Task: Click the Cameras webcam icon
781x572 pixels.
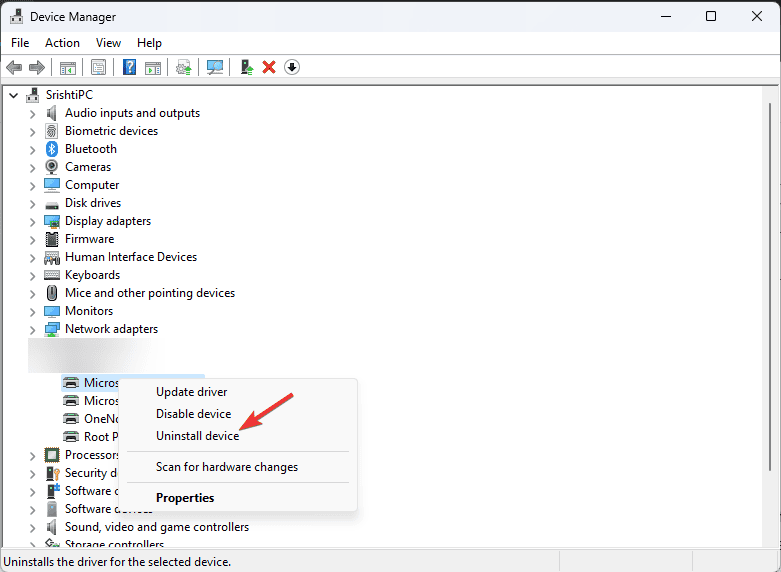Action: tap(52, 167)
